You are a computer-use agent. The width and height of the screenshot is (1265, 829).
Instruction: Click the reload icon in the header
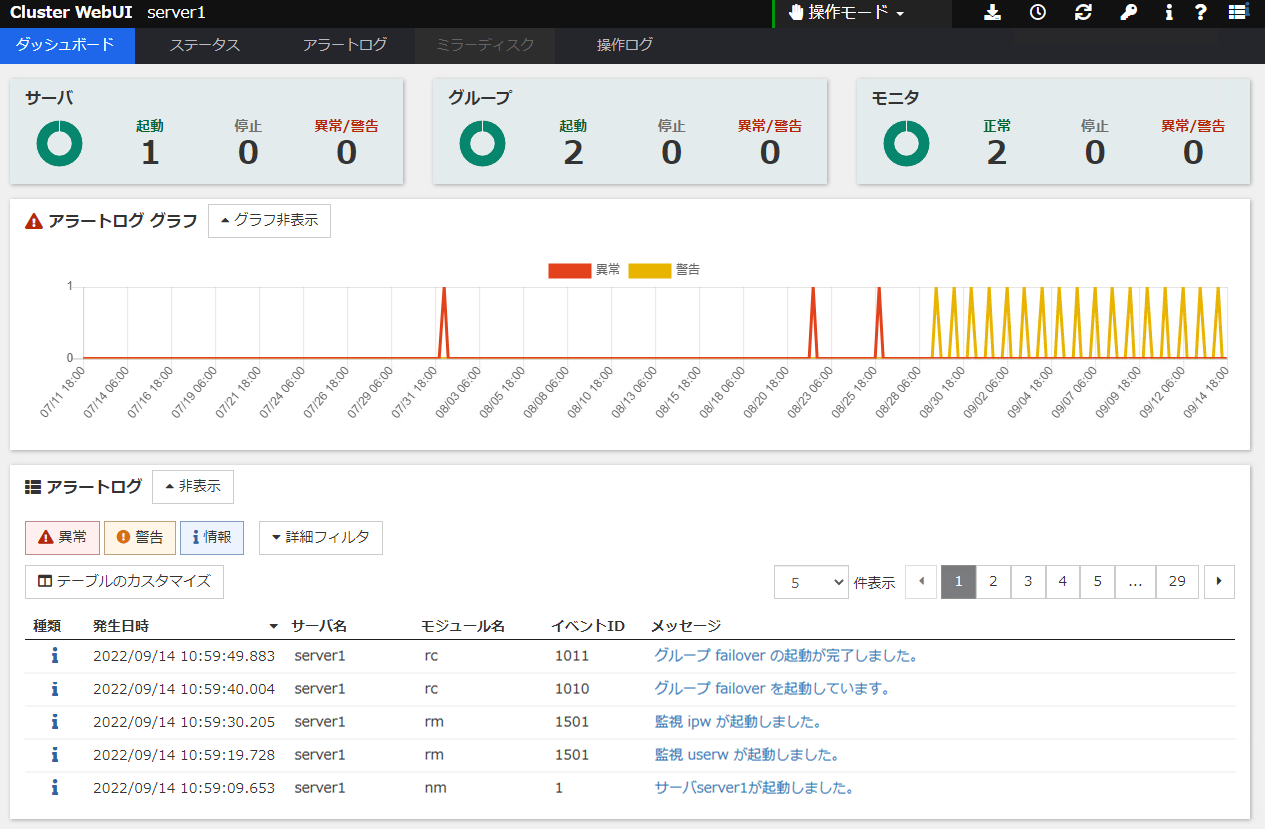click(x=1083, y=13)
